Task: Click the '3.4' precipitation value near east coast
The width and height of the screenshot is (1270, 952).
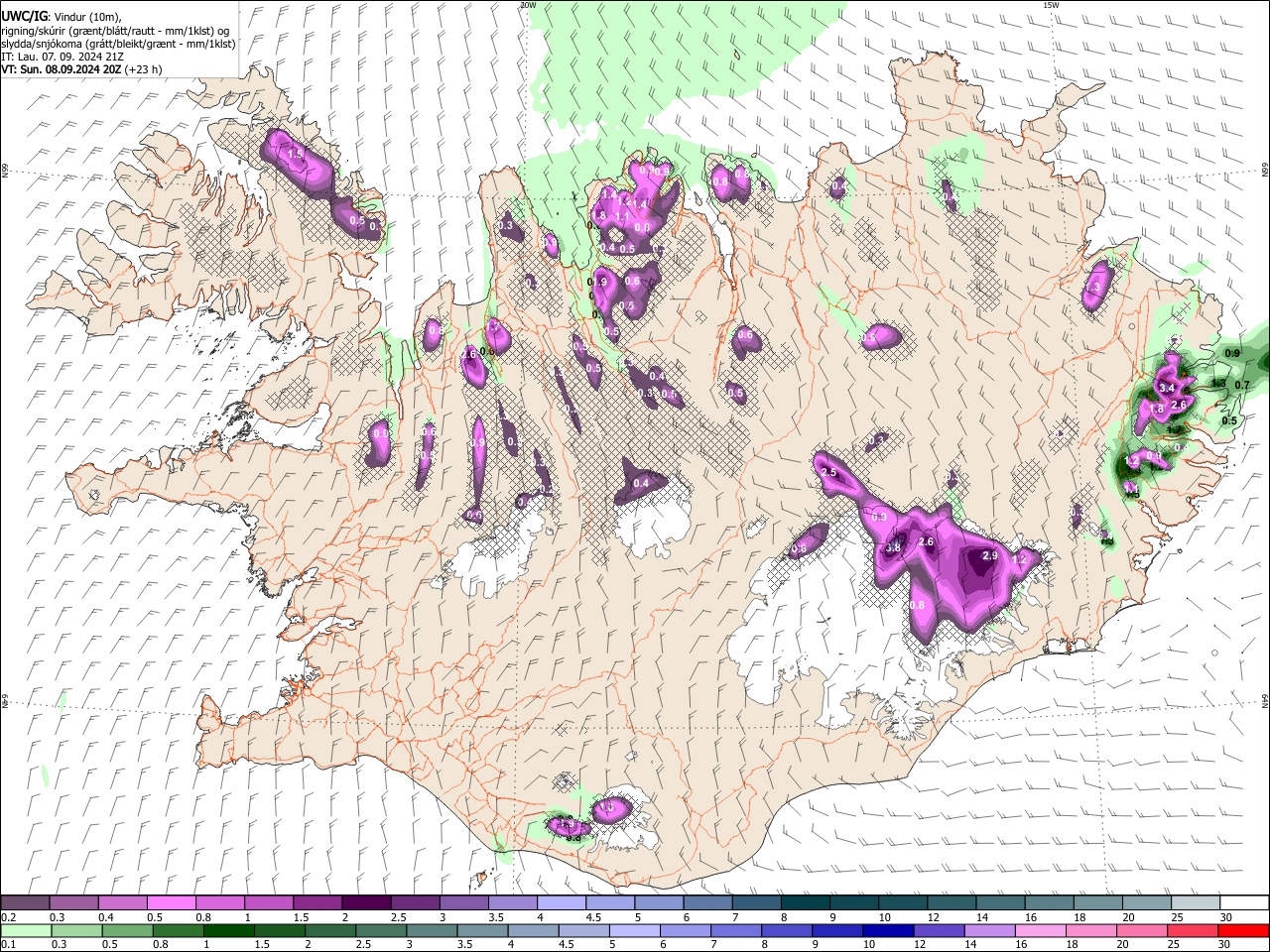Action: pos(1167,388)
